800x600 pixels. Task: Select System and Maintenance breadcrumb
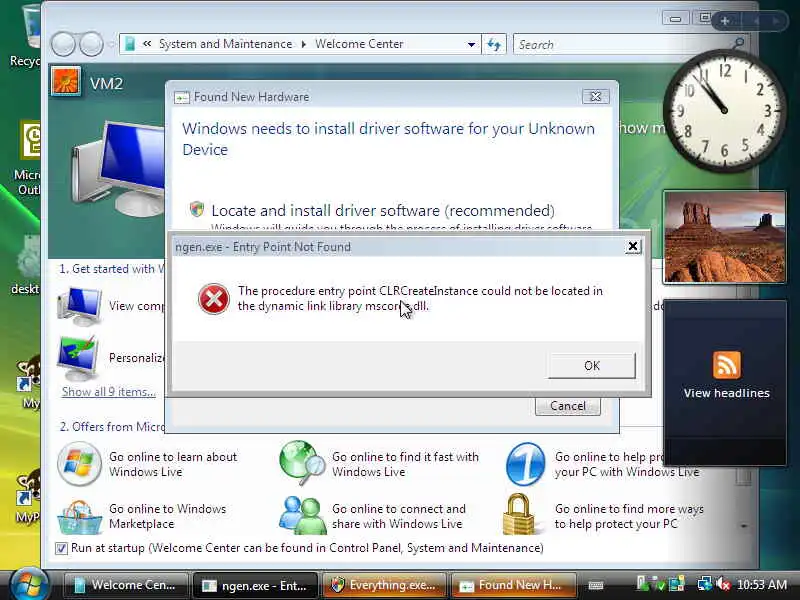[x=226, y=44]
